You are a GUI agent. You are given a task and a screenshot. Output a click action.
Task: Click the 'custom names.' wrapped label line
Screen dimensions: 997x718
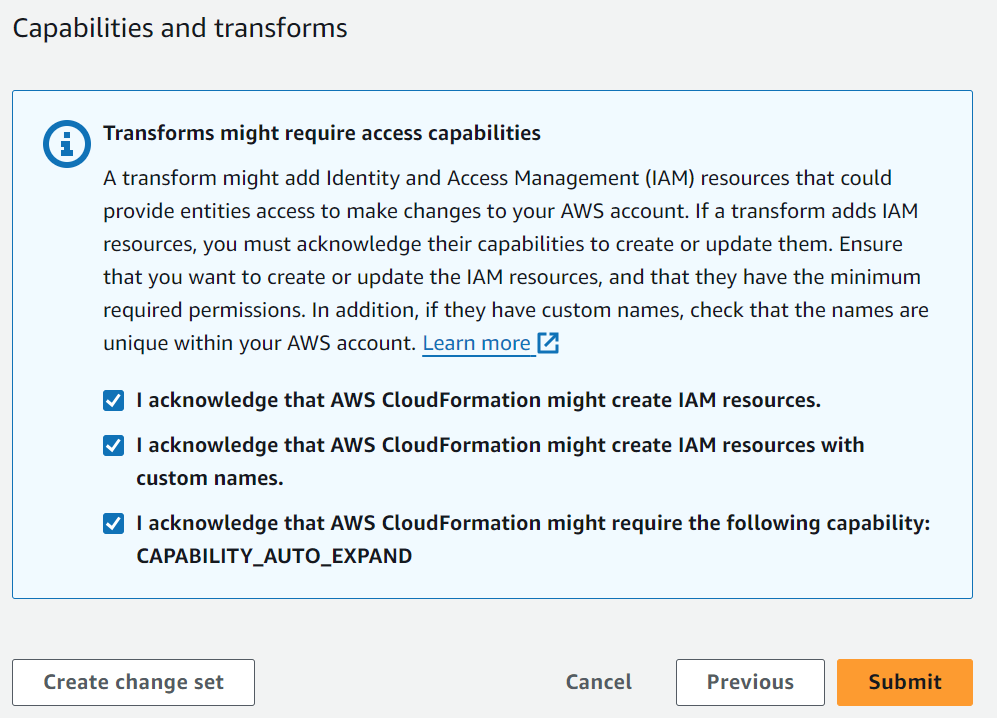tap(210, 478)
